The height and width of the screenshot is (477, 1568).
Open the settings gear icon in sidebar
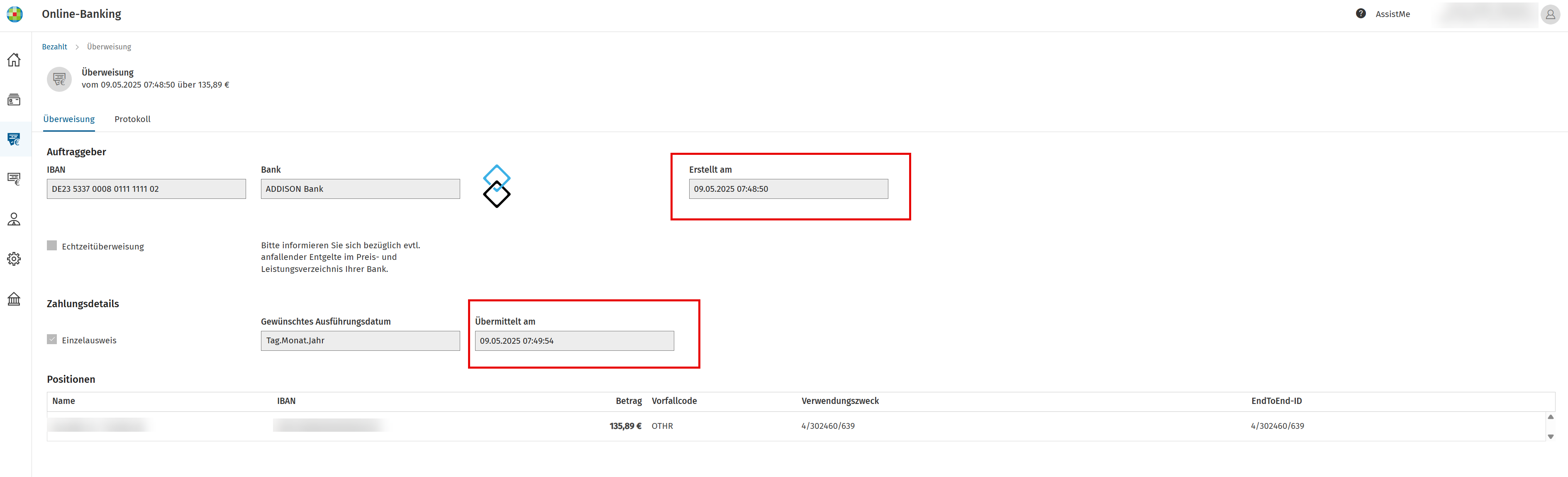click(x=14, y=259)
